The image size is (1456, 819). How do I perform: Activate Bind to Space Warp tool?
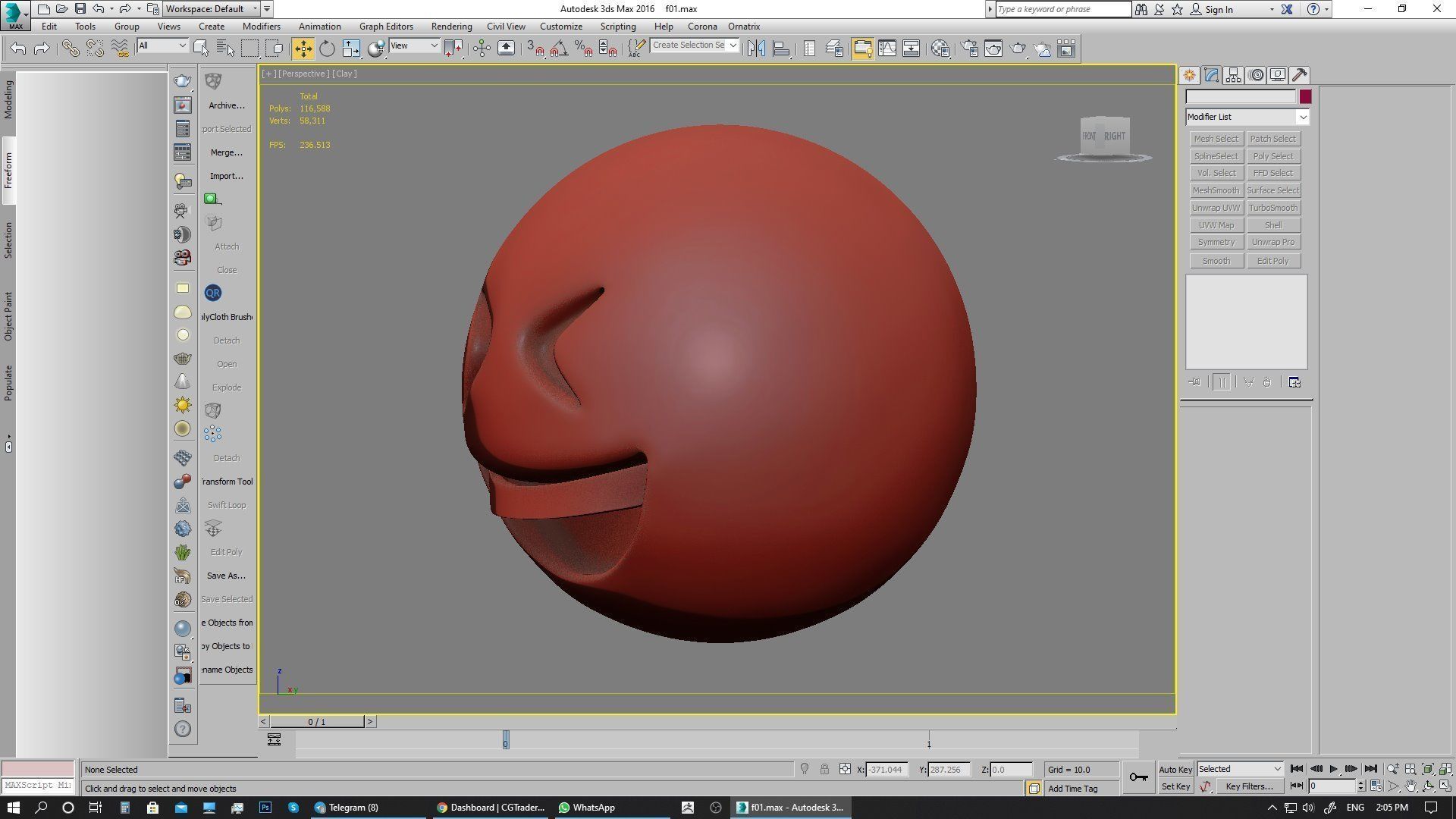(x=120, y=49)
